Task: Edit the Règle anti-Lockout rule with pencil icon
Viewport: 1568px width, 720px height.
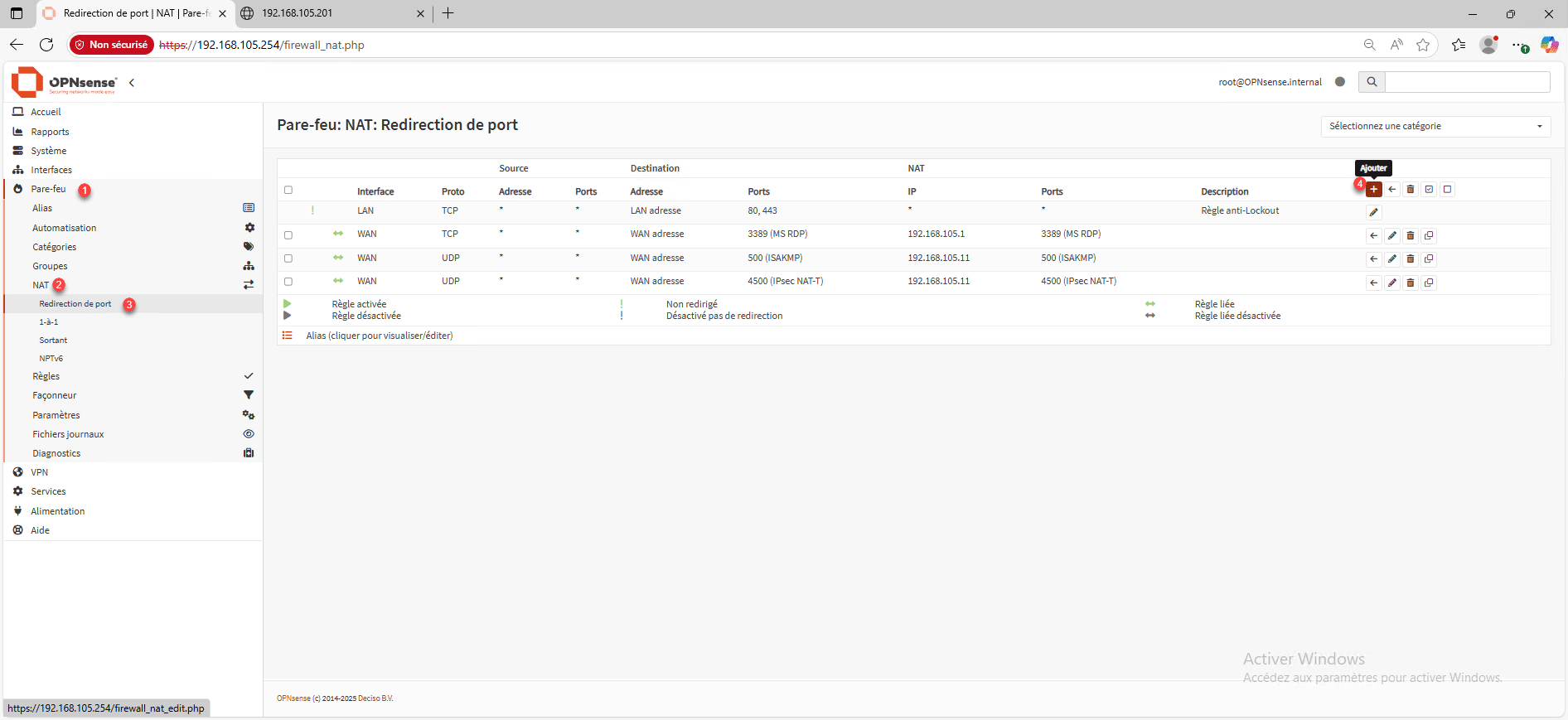Action: point(1373,212)
